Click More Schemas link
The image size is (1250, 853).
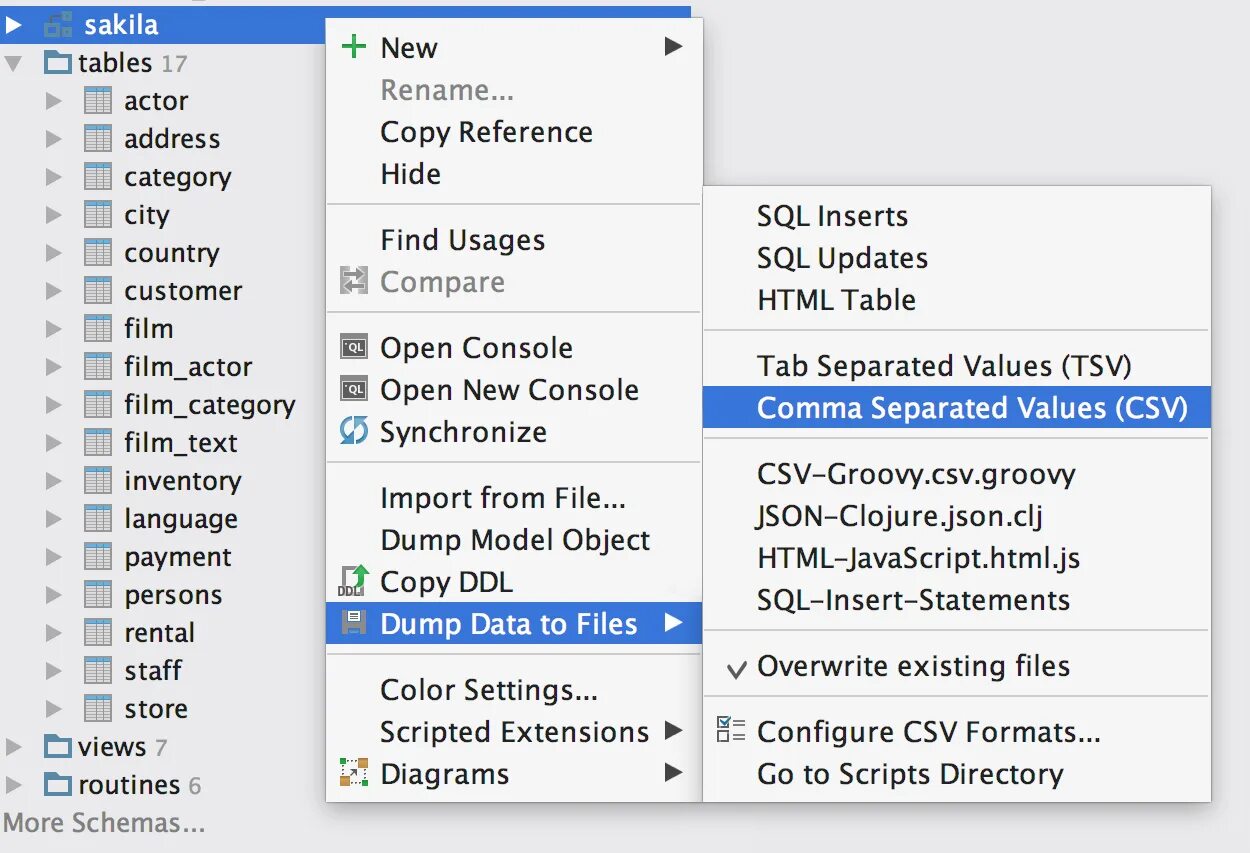coord(104,823)
